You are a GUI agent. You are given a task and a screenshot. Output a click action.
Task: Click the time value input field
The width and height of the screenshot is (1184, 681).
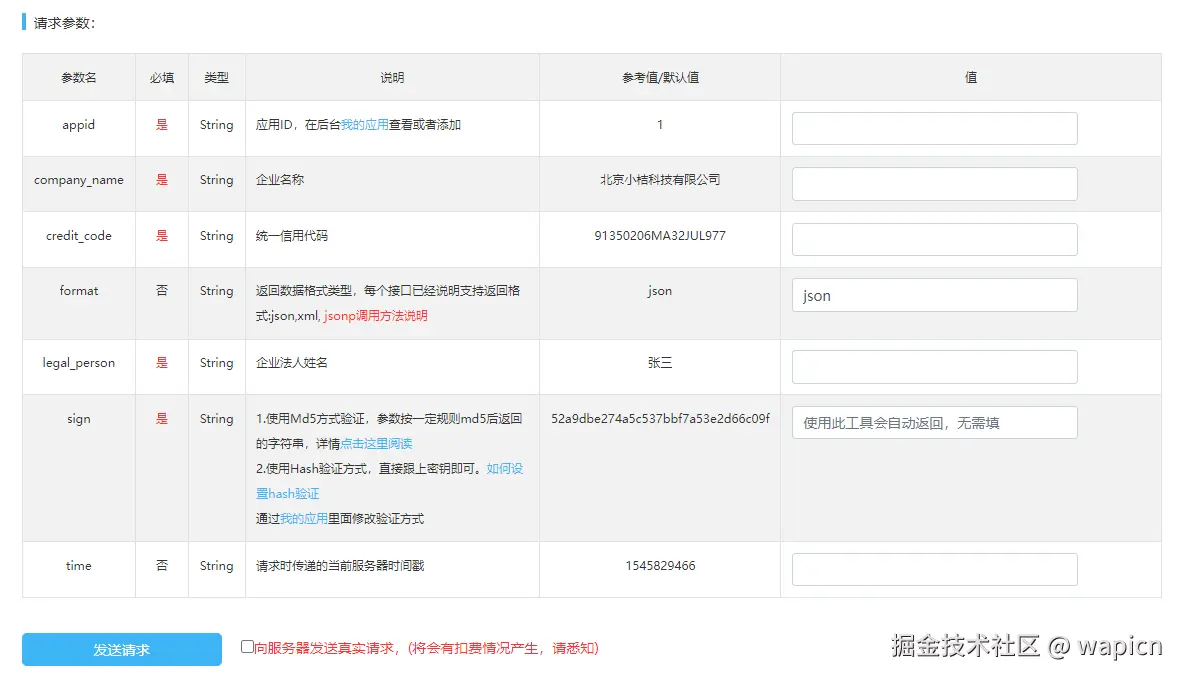coord(933,569)
